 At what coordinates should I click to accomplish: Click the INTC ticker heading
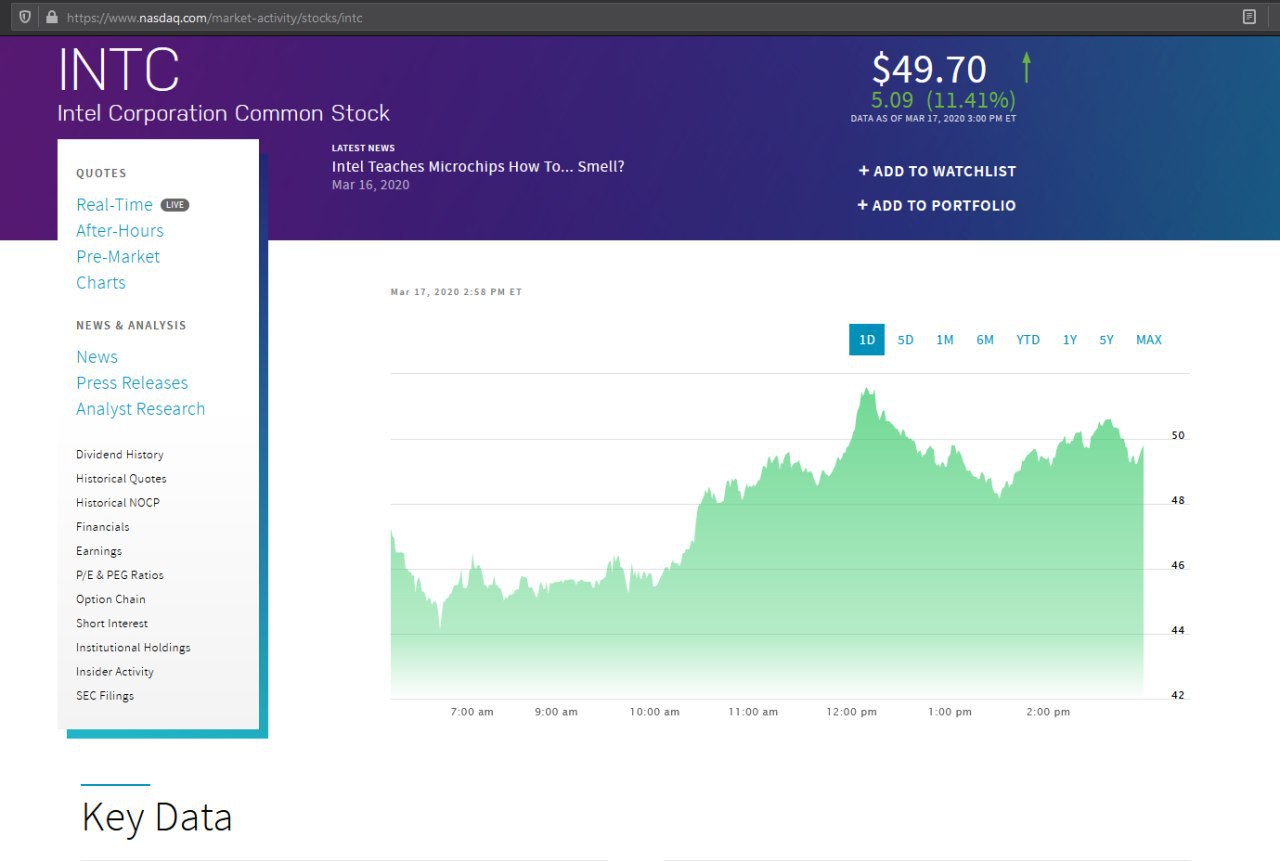119,70
